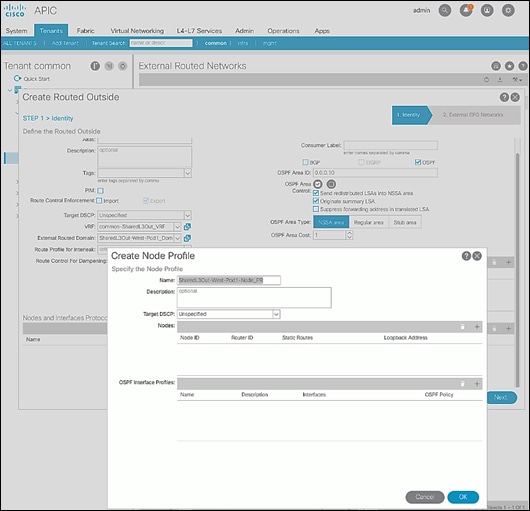Open the System tab
Image resolution: width=530 pixels, height=511 pixels.
click(16, 31)
